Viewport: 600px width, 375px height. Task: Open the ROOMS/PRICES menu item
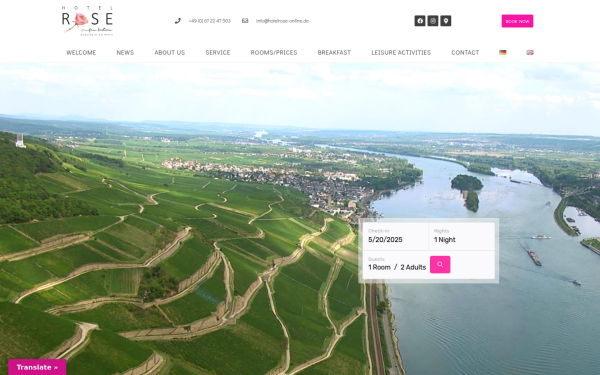[x=274, y=52]
